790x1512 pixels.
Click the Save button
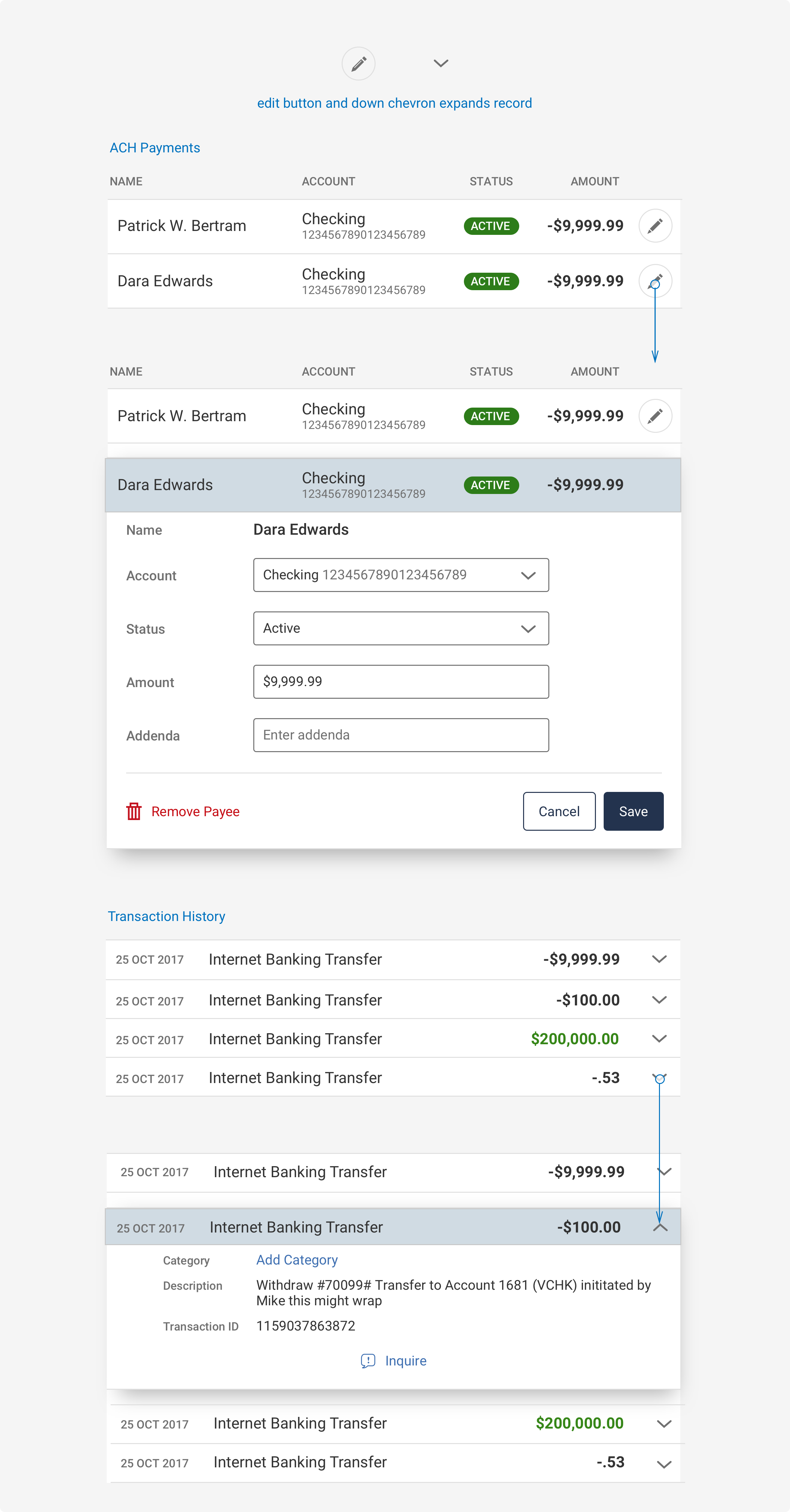(x=633, y=811)
